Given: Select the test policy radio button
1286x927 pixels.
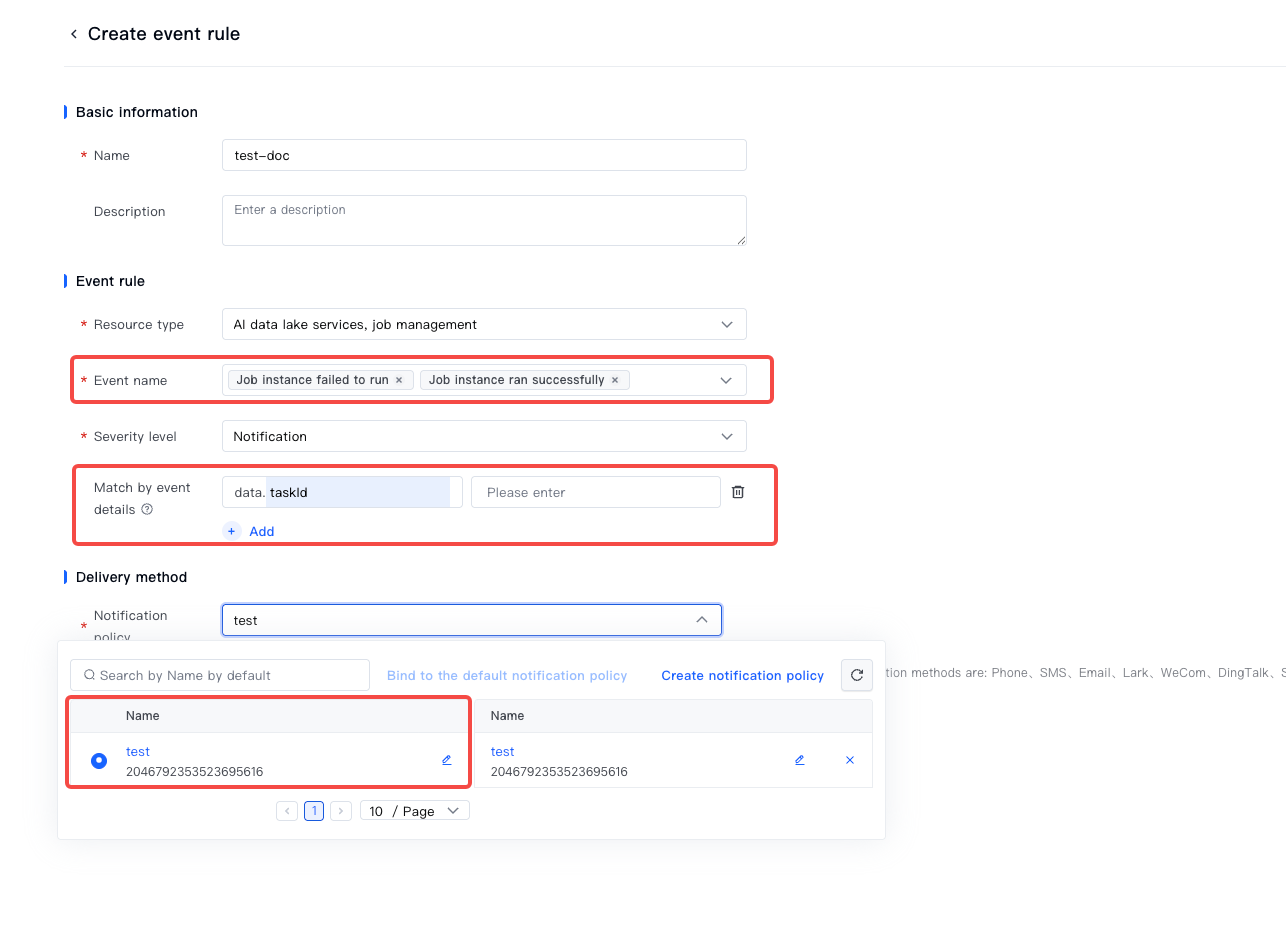Looking at the screenshot, I should (x=99, y=761).
